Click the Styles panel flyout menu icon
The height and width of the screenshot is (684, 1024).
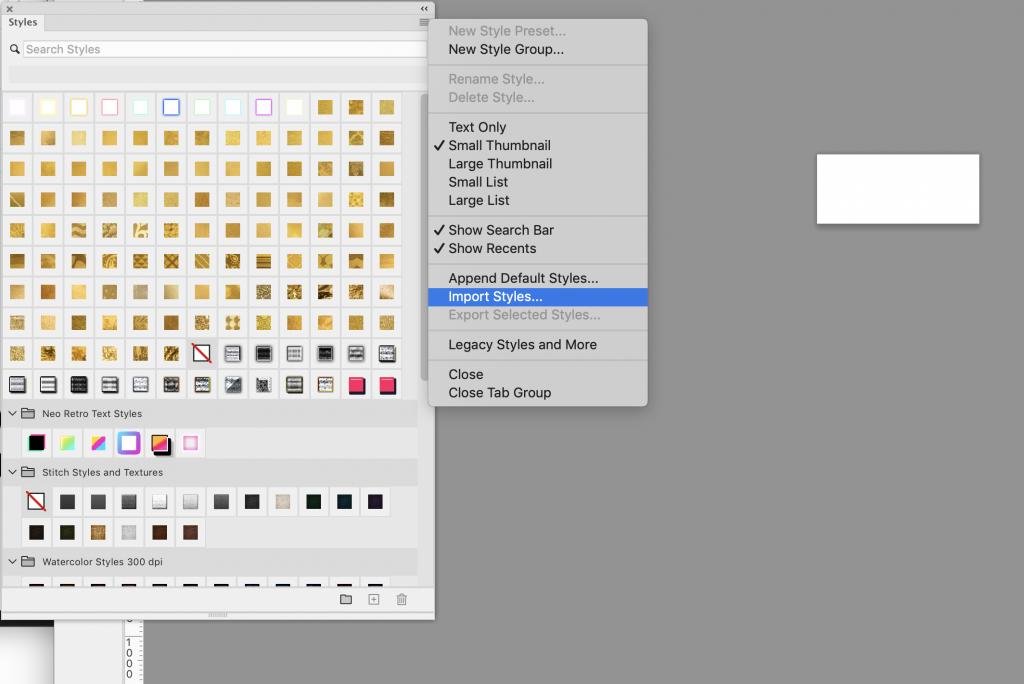pos(424,22)
